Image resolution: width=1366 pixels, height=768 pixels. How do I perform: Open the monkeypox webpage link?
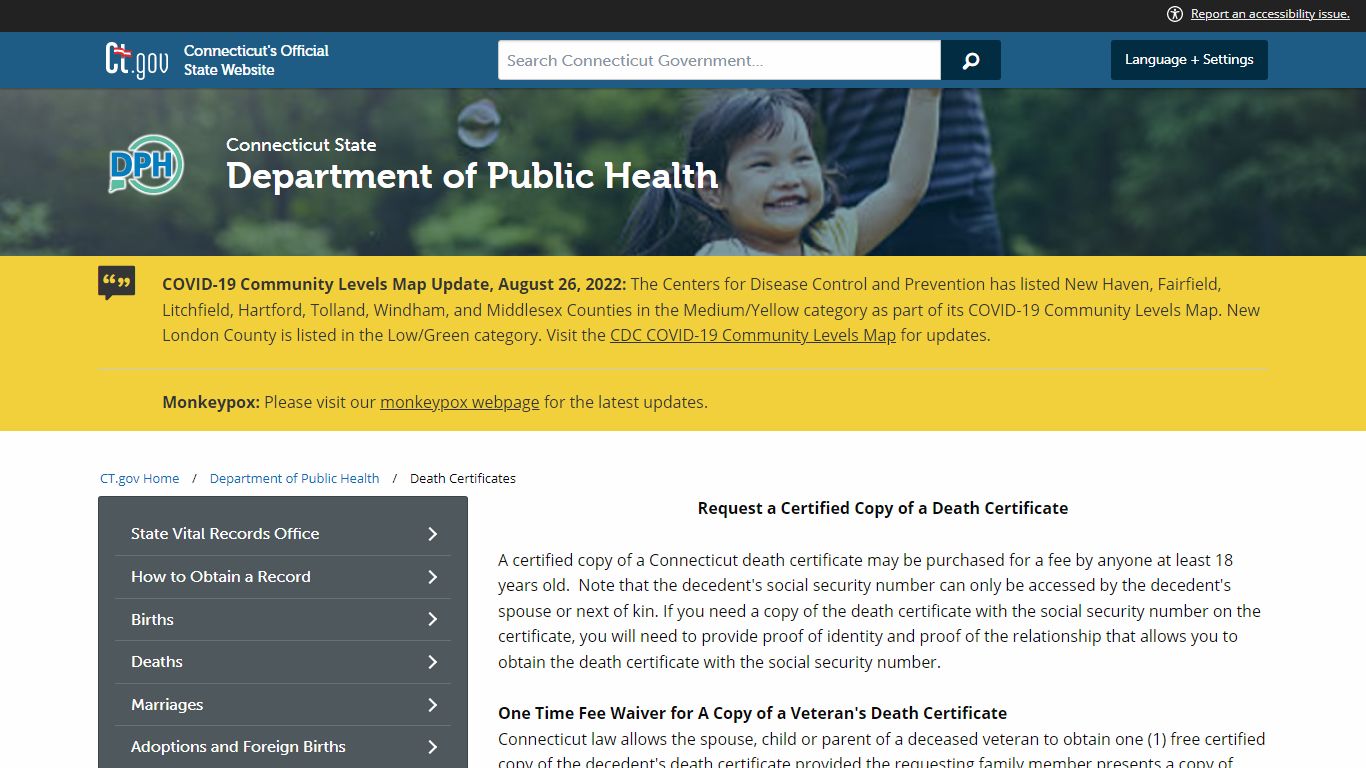[x=459, y=402]
